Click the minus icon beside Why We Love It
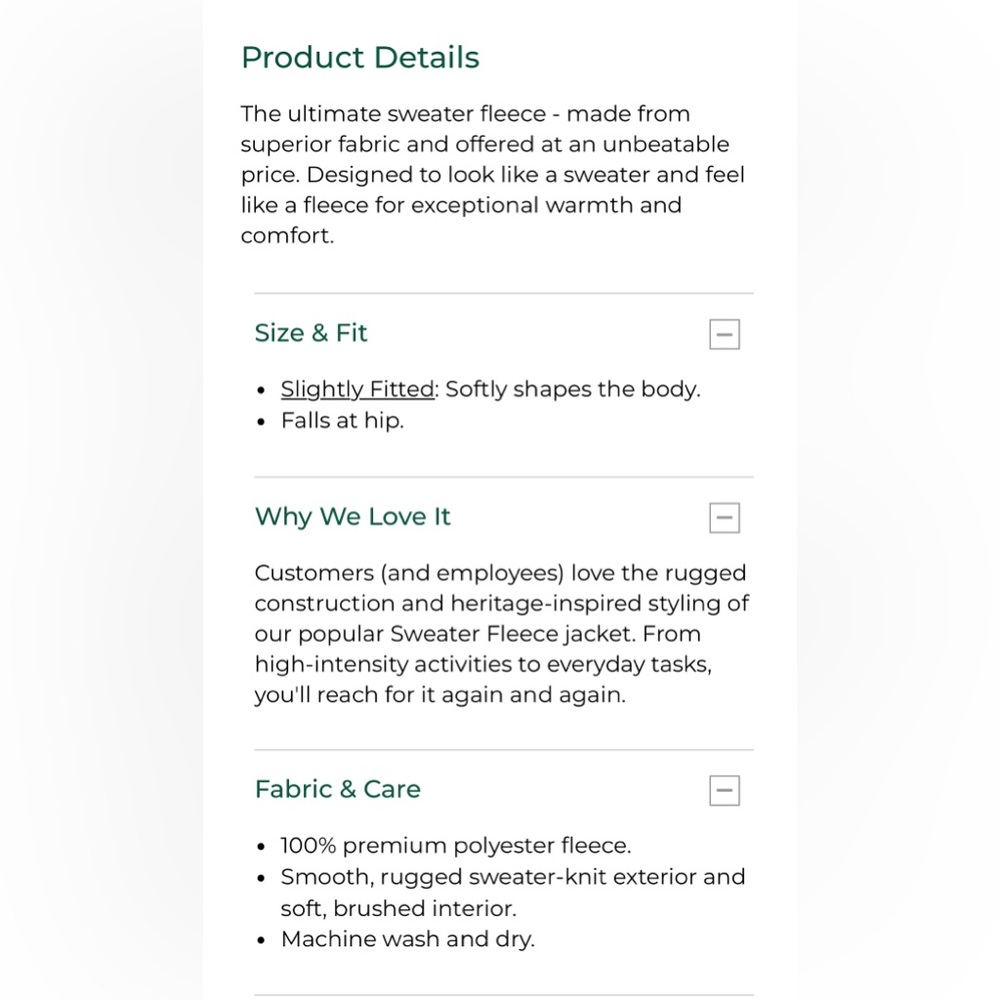 click(x=724, y=518)
